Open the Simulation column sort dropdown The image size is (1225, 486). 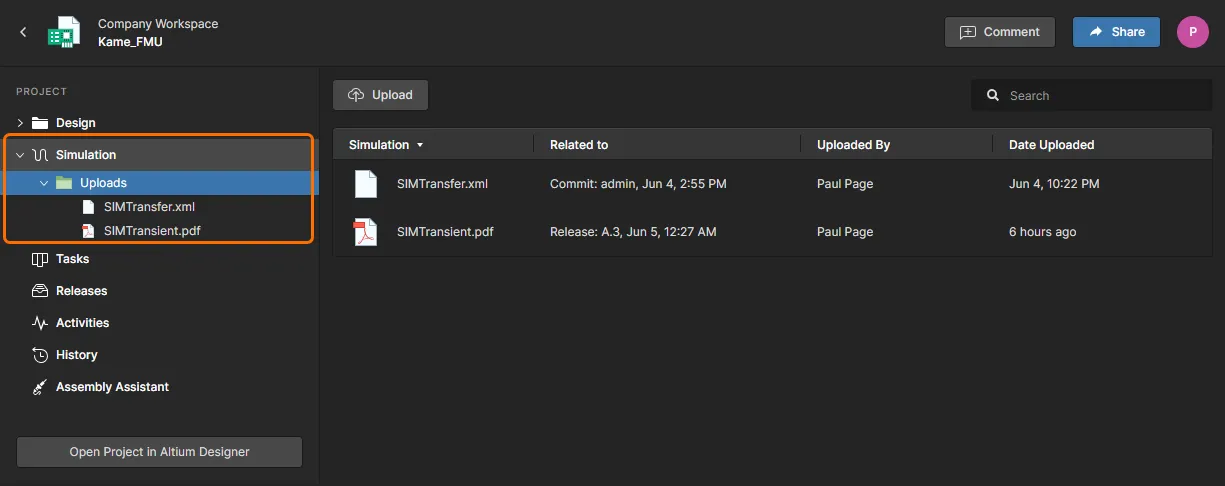pyautogui.click(x=420, y=145)
